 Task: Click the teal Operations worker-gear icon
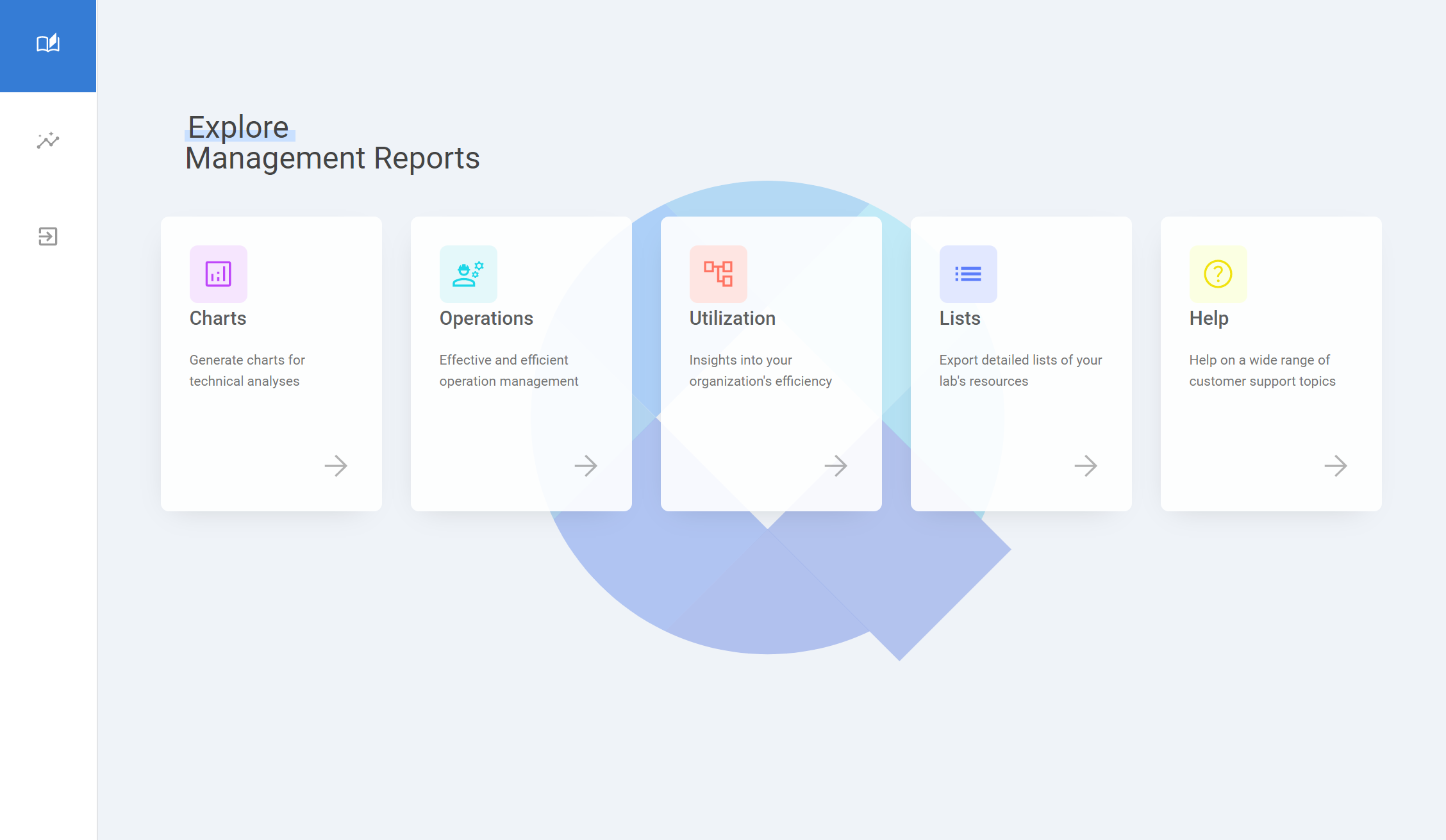[x=468, y=274]
